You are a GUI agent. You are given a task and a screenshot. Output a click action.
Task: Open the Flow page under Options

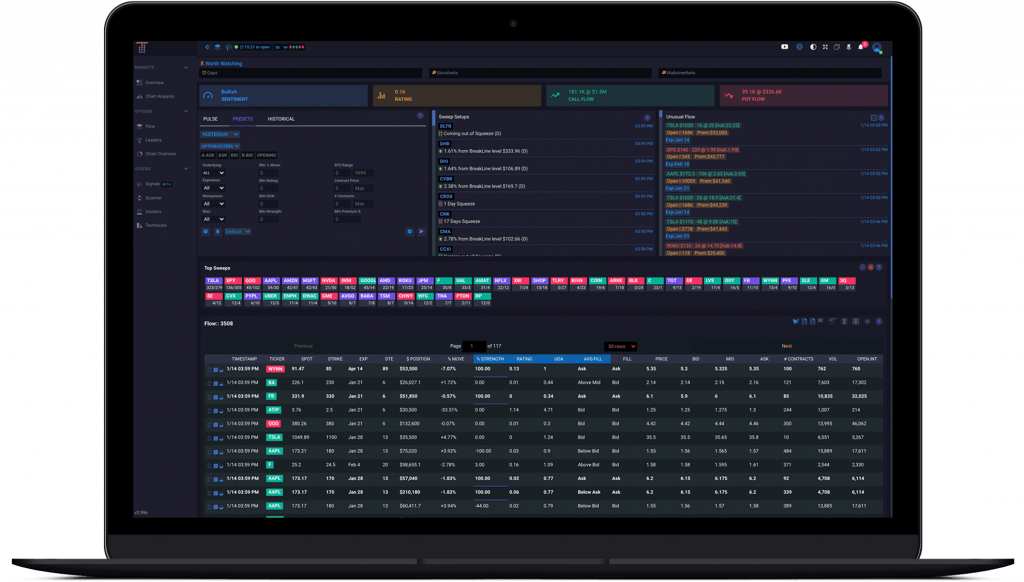[152, 126]
